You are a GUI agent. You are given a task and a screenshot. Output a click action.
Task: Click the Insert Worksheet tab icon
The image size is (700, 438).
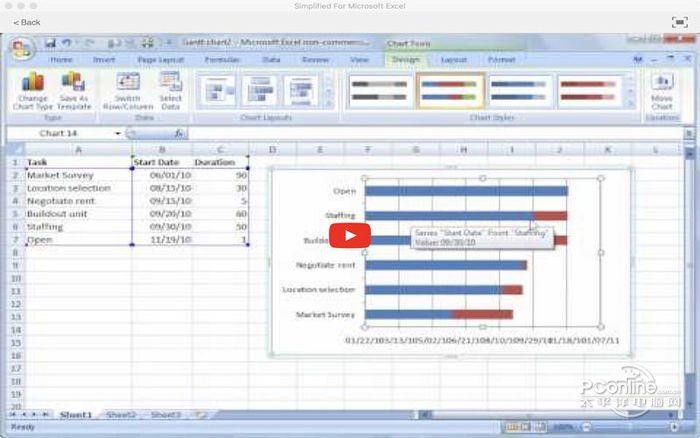pos(201,415)
